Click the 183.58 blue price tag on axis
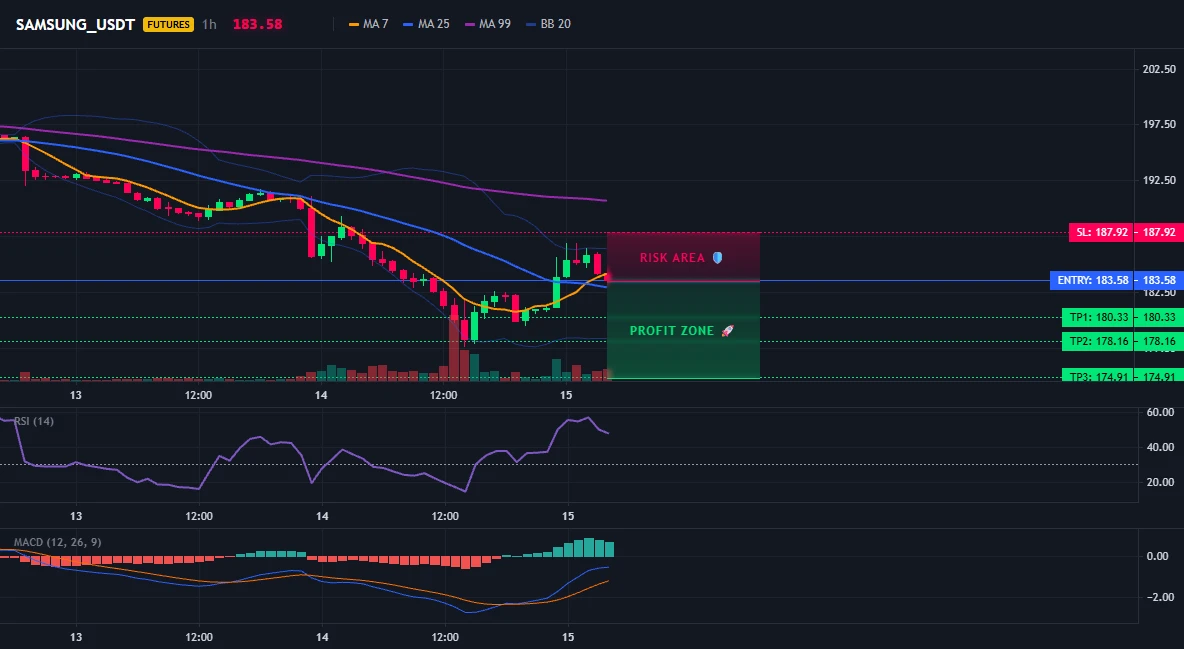 (1159, 280)
